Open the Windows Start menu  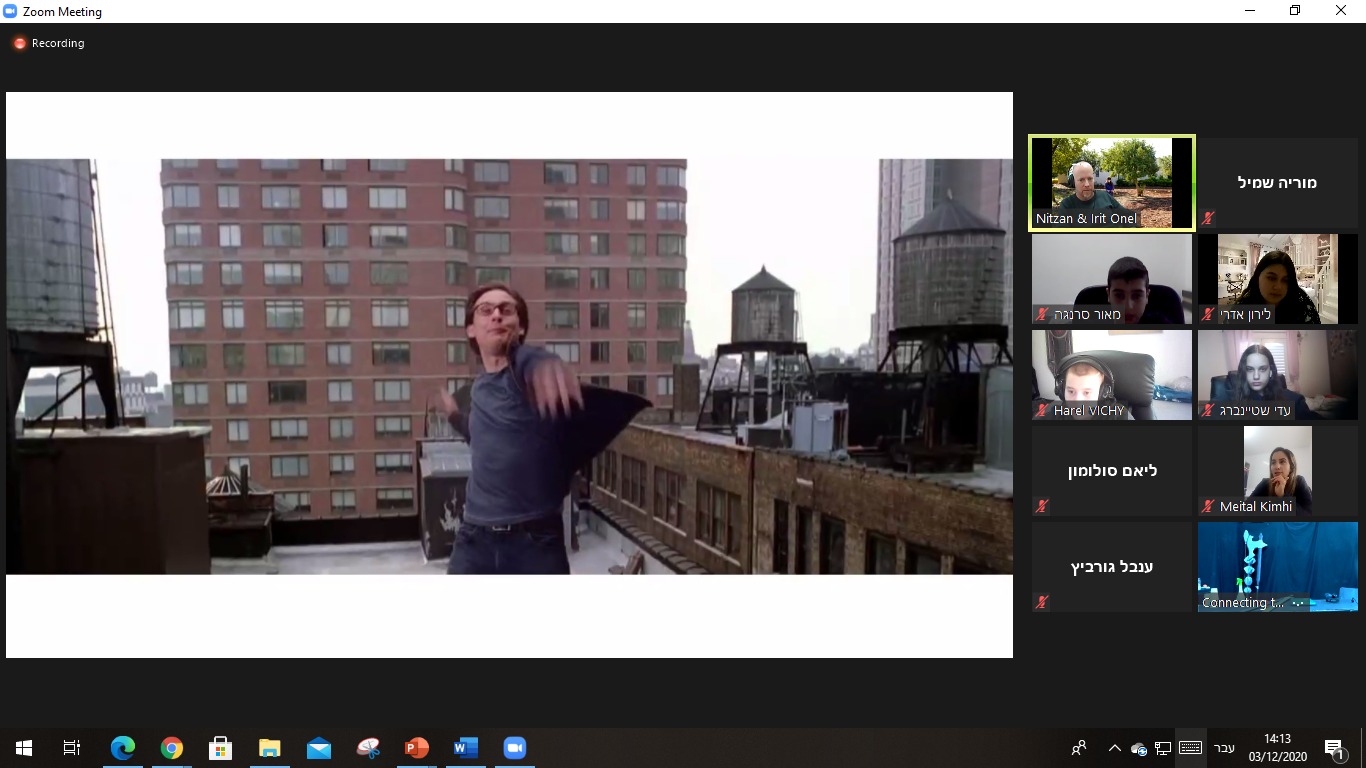coord(24,748)
